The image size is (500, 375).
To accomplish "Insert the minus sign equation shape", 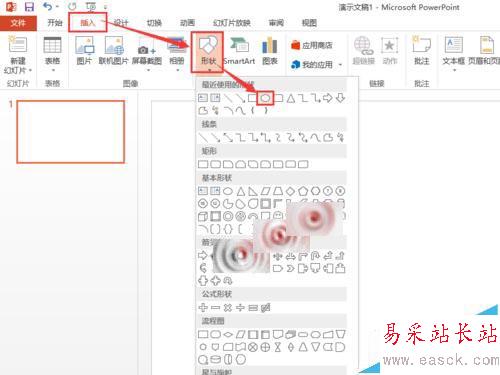I will 215,308.
